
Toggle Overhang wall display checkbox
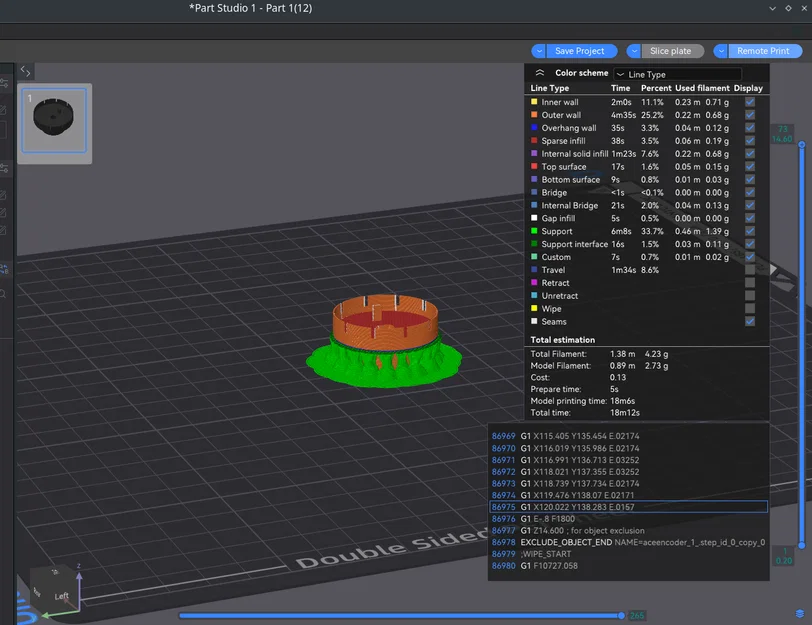pyautogui.click(x=749, y=128)
